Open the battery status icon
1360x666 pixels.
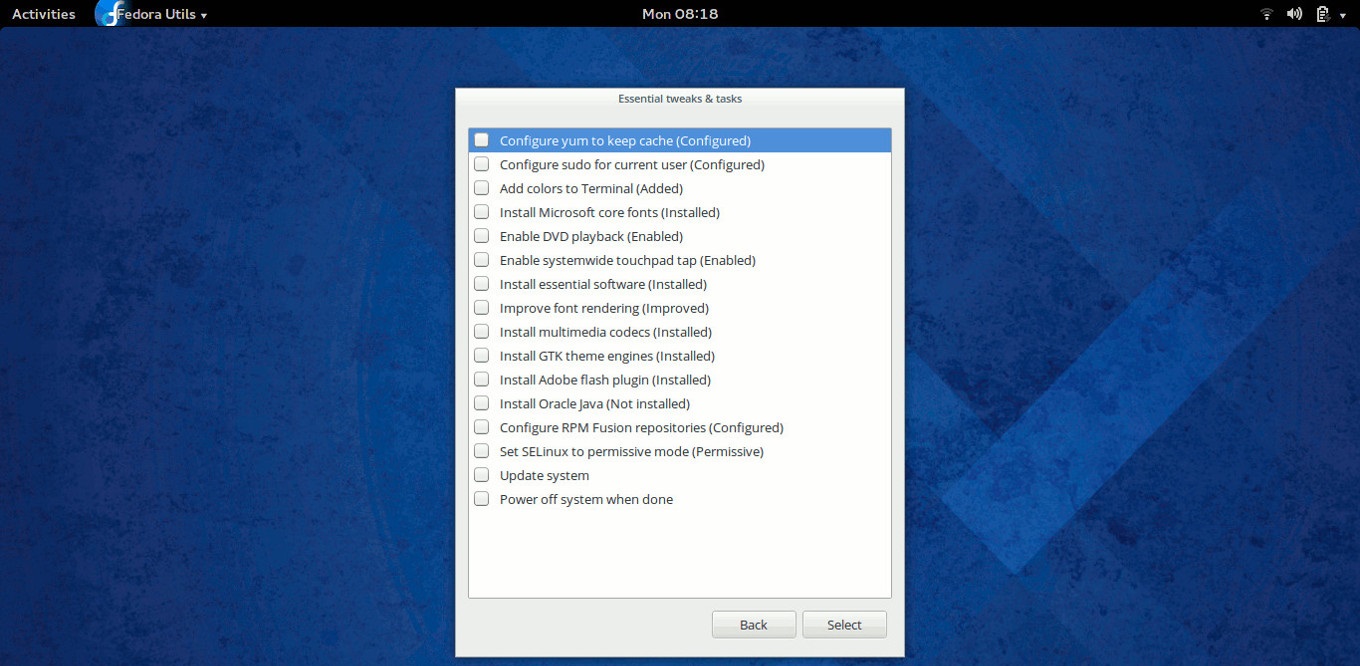(1322, 14)
